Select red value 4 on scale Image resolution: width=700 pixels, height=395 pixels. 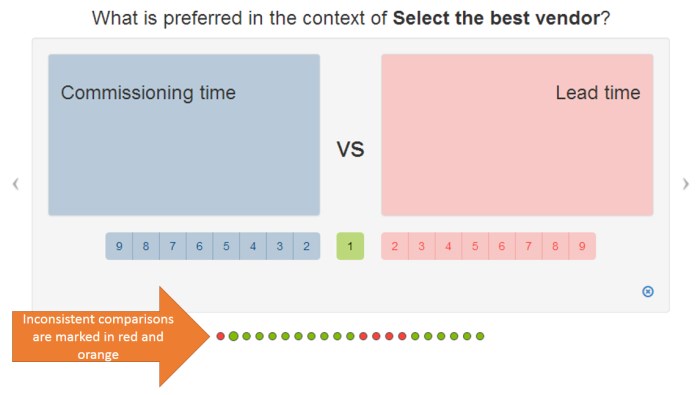click(448, 246)
